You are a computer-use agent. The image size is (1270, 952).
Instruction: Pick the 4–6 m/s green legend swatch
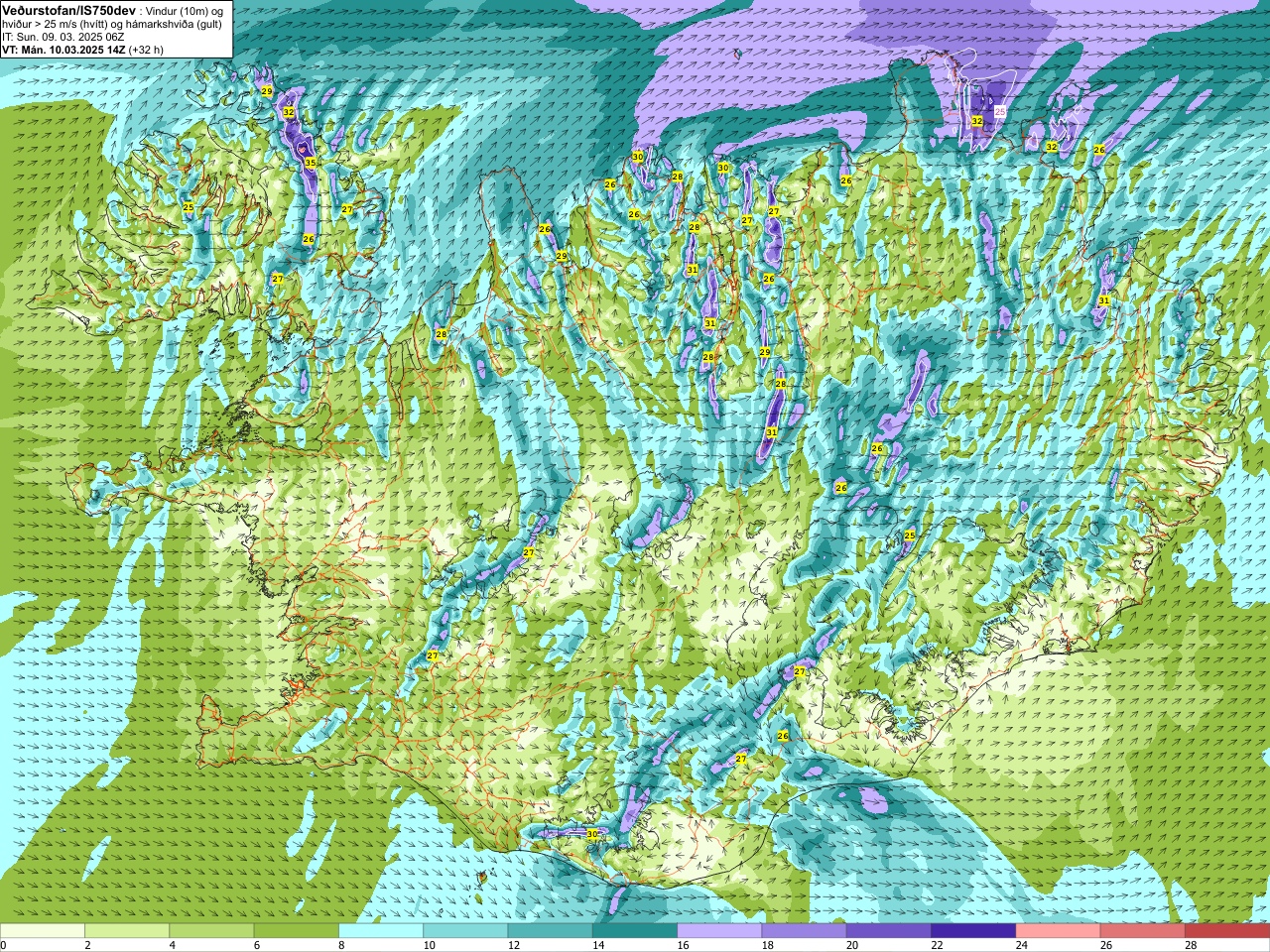click(211, 931)
